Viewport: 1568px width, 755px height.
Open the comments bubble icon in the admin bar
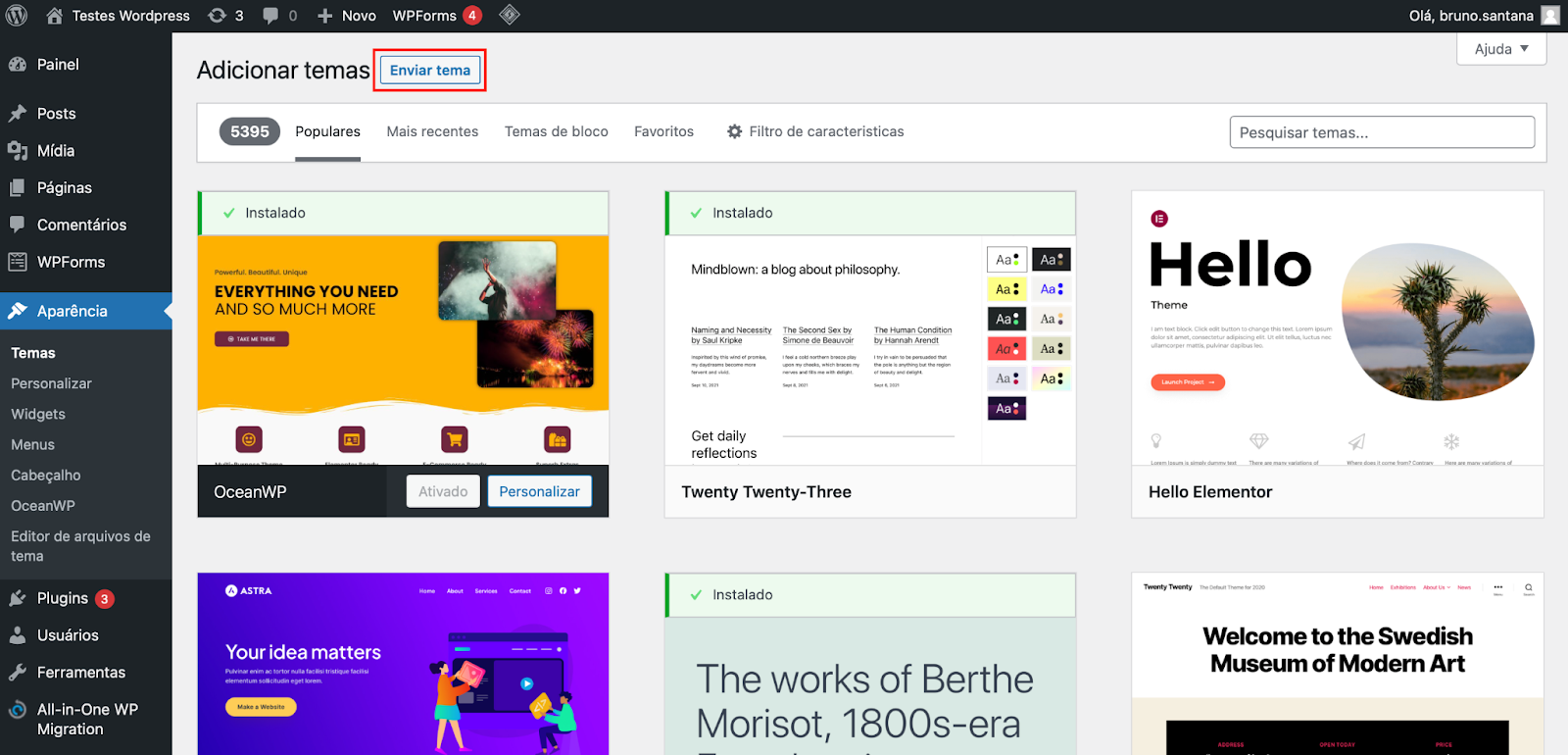pyautogui.click(x=271, y=16)
